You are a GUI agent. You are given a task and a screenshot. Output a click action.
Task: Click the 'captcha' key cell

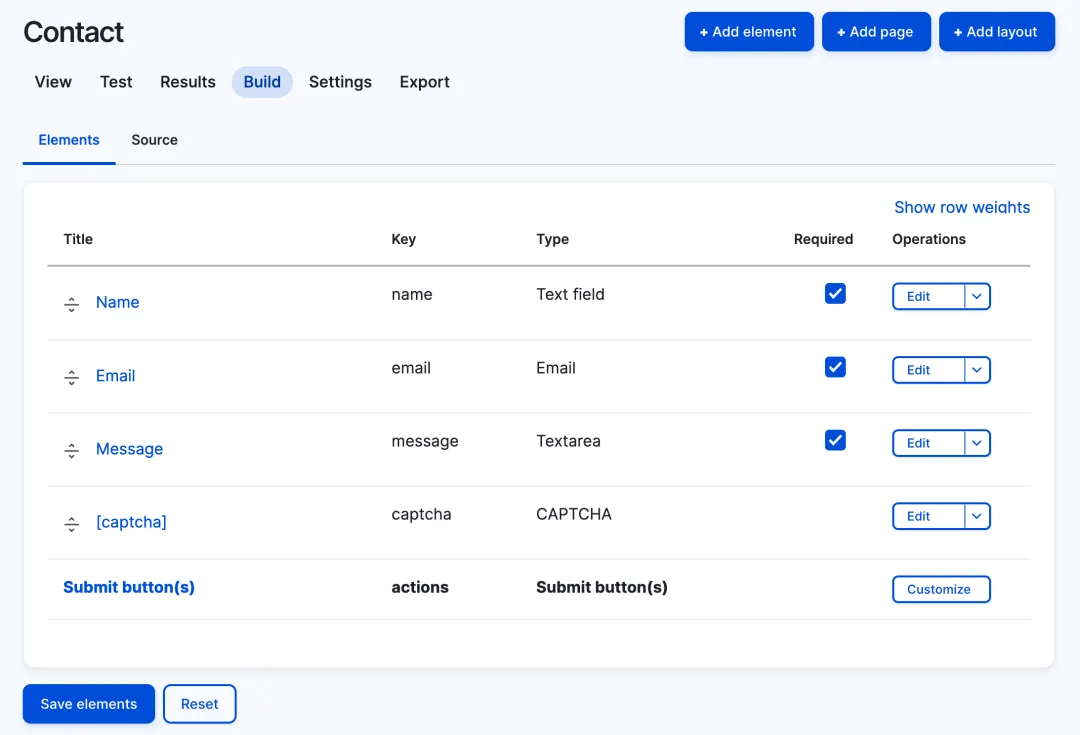(422, 515)
